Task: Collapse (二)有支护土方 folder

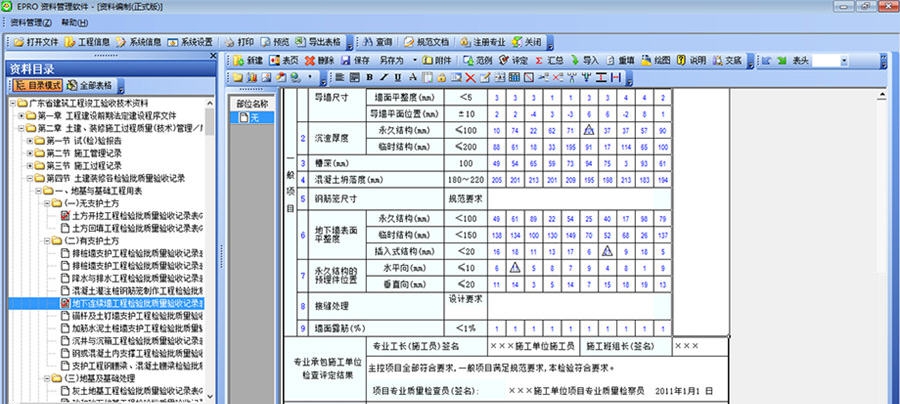Action: (48, 241)
